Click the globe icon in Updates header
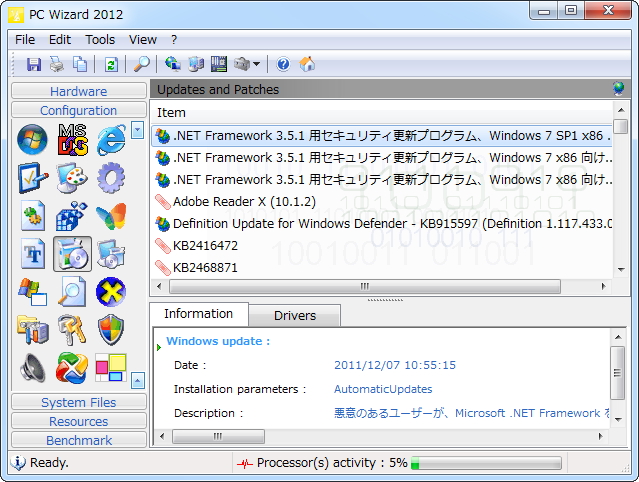Screen dimensions: 639x482 [618, 88]
